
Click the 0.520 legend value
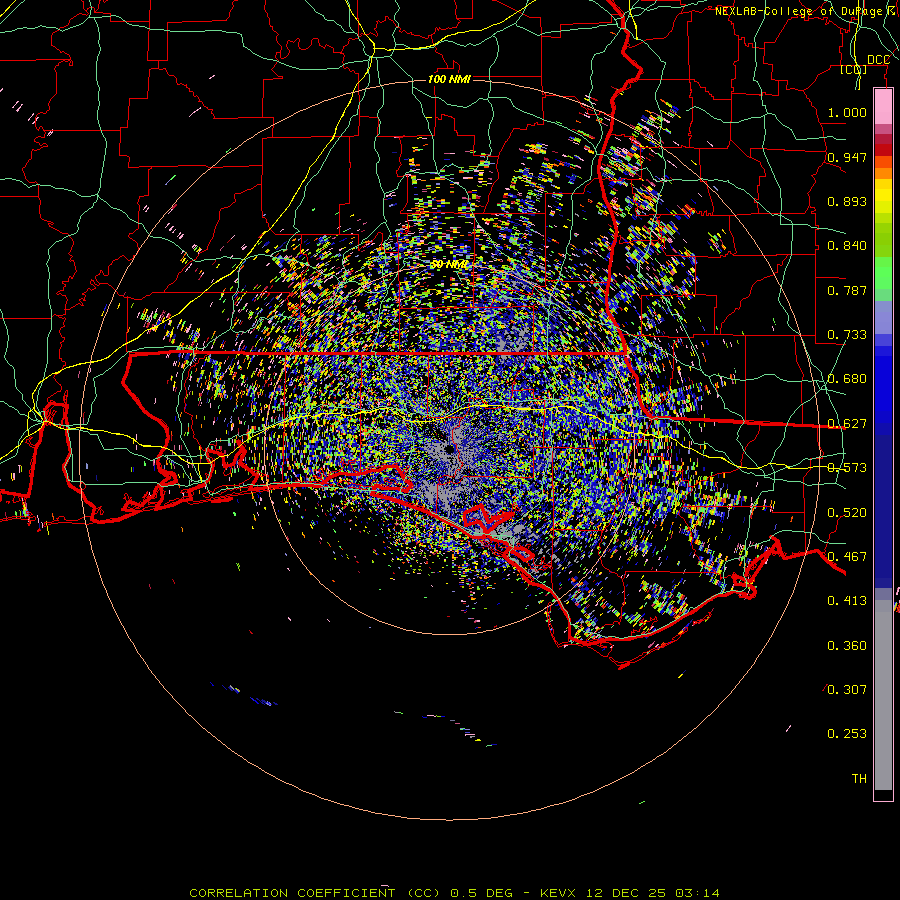pyautogui.click(x=847, y=513)
